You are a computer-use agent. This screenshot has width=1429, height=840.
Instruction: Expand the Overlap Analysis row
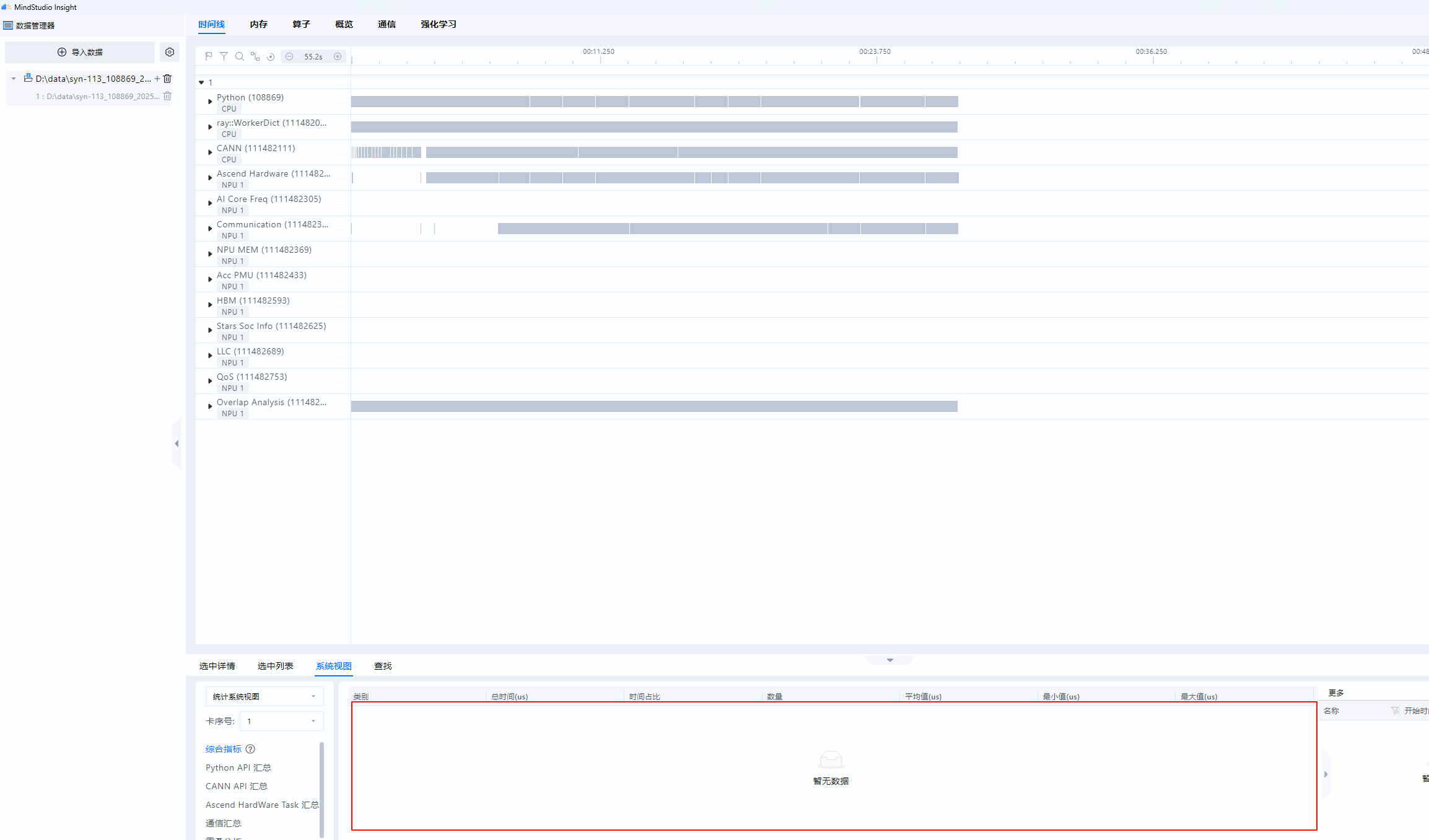click(x=210, y=406)
